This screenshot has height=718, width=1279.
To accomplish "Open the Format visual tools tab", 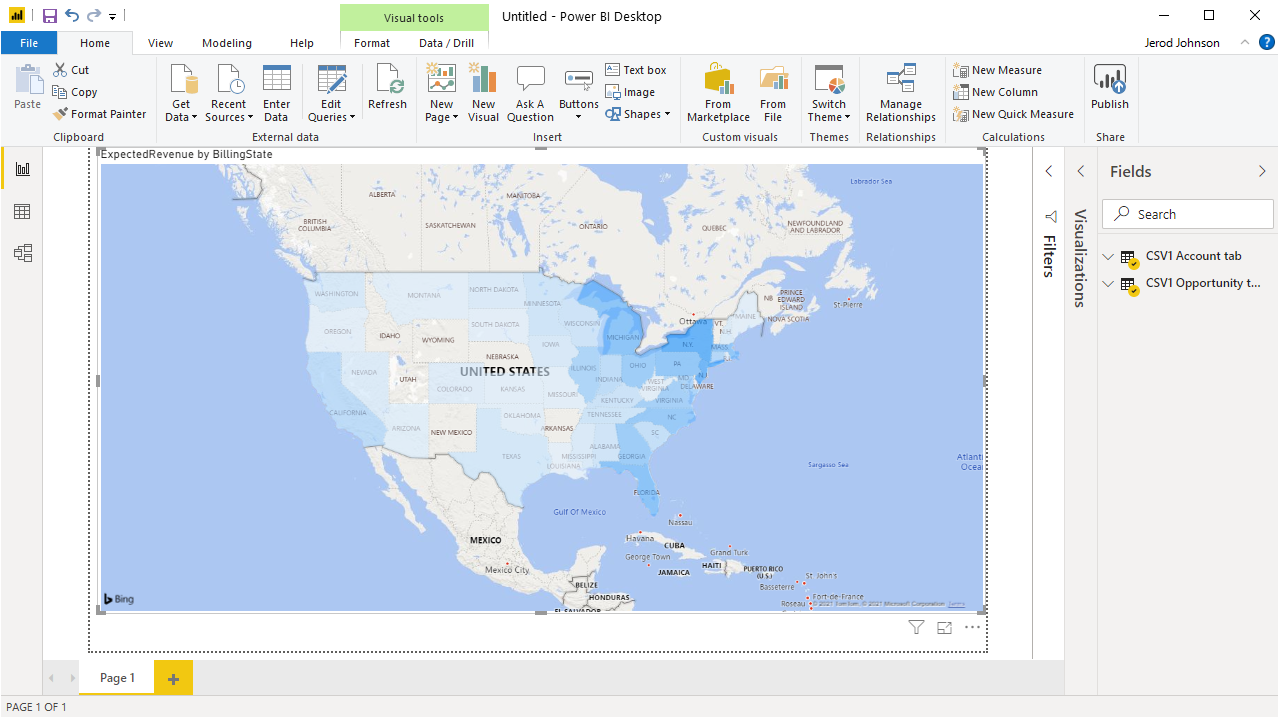I will (372, 43).
